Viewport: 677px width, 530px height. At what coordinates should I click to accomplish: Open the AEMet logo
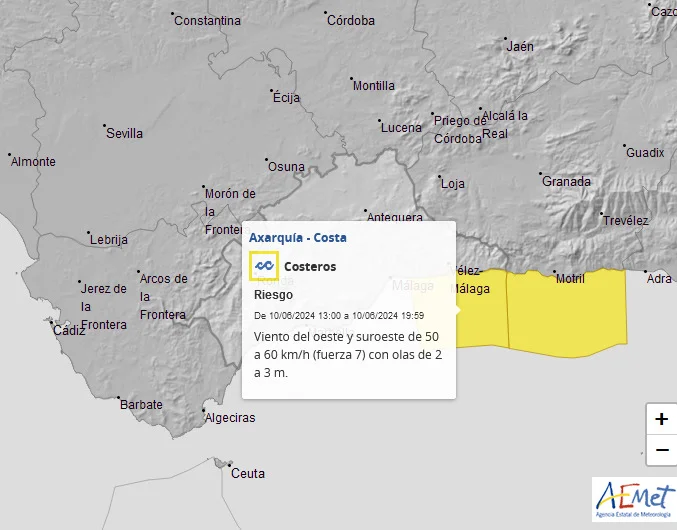634,499
